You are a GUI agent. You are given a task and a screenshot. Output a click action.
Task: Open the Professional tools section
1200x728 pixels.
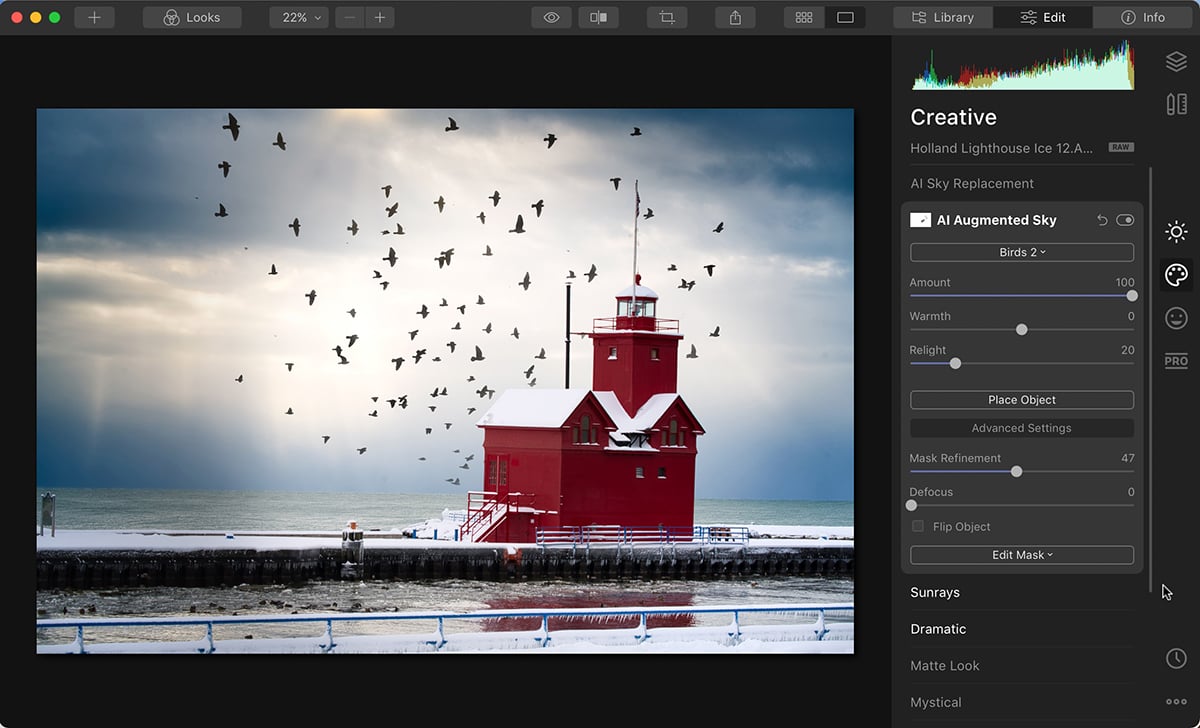point(1176,360)
